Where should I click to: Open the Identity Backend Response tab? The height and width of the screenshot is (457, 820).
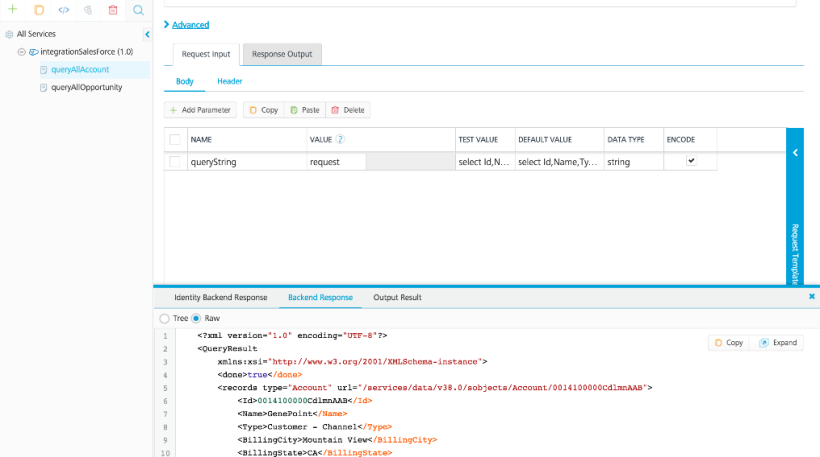point(221,298)
